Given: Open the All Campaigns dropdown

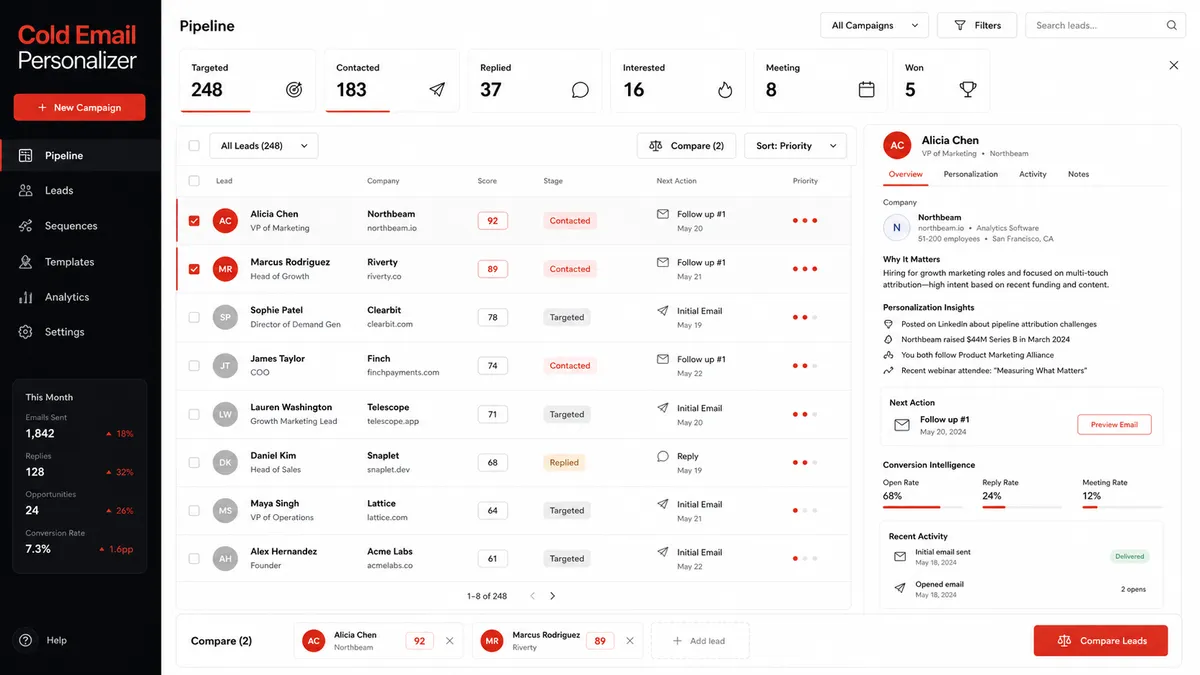Looking at the screenshot, I should pyautogui.click(x=874, y=25).
